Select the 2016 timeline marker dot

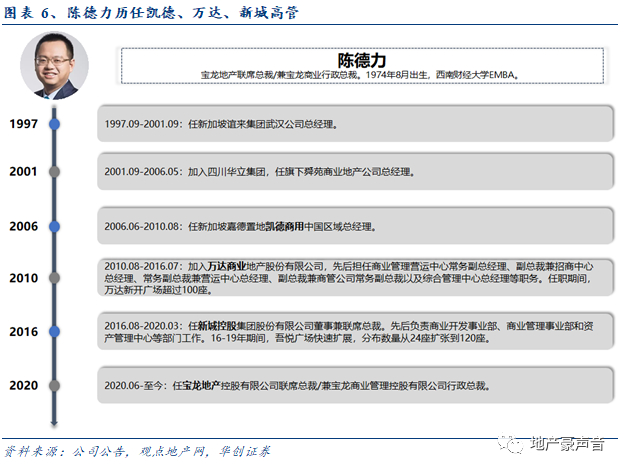click(x=55, y=331)
